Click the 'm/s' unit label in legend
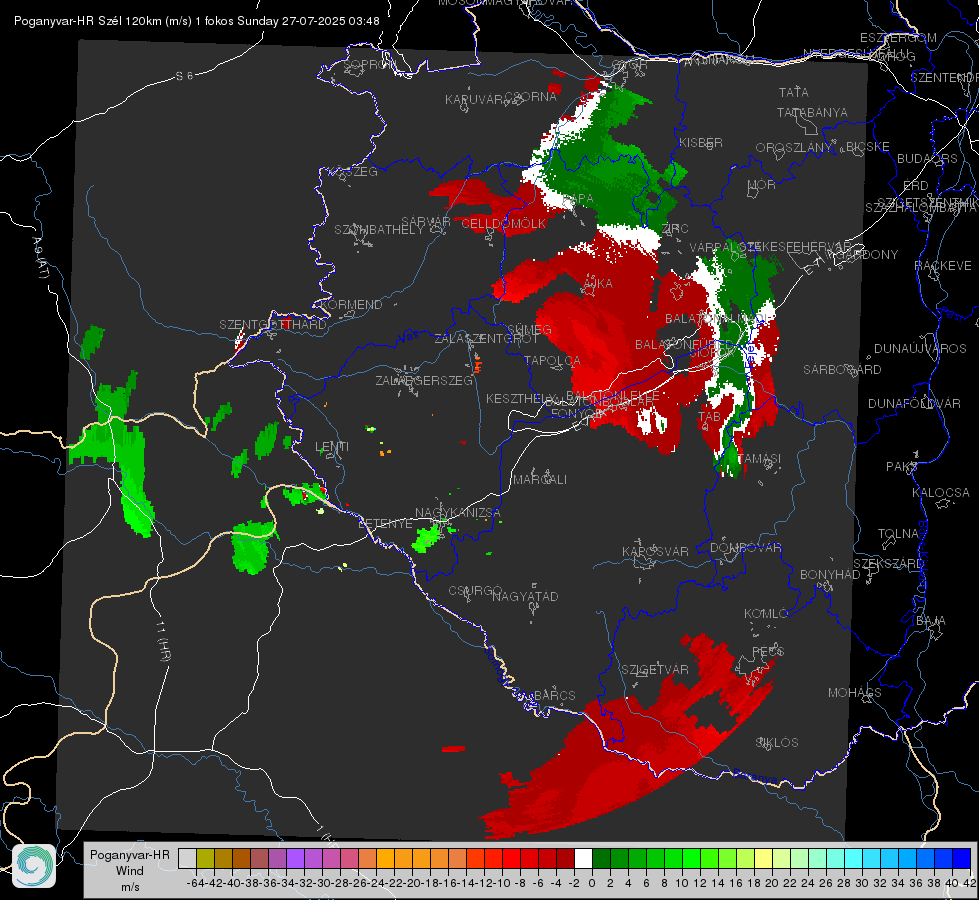 [x=130, y=887]
